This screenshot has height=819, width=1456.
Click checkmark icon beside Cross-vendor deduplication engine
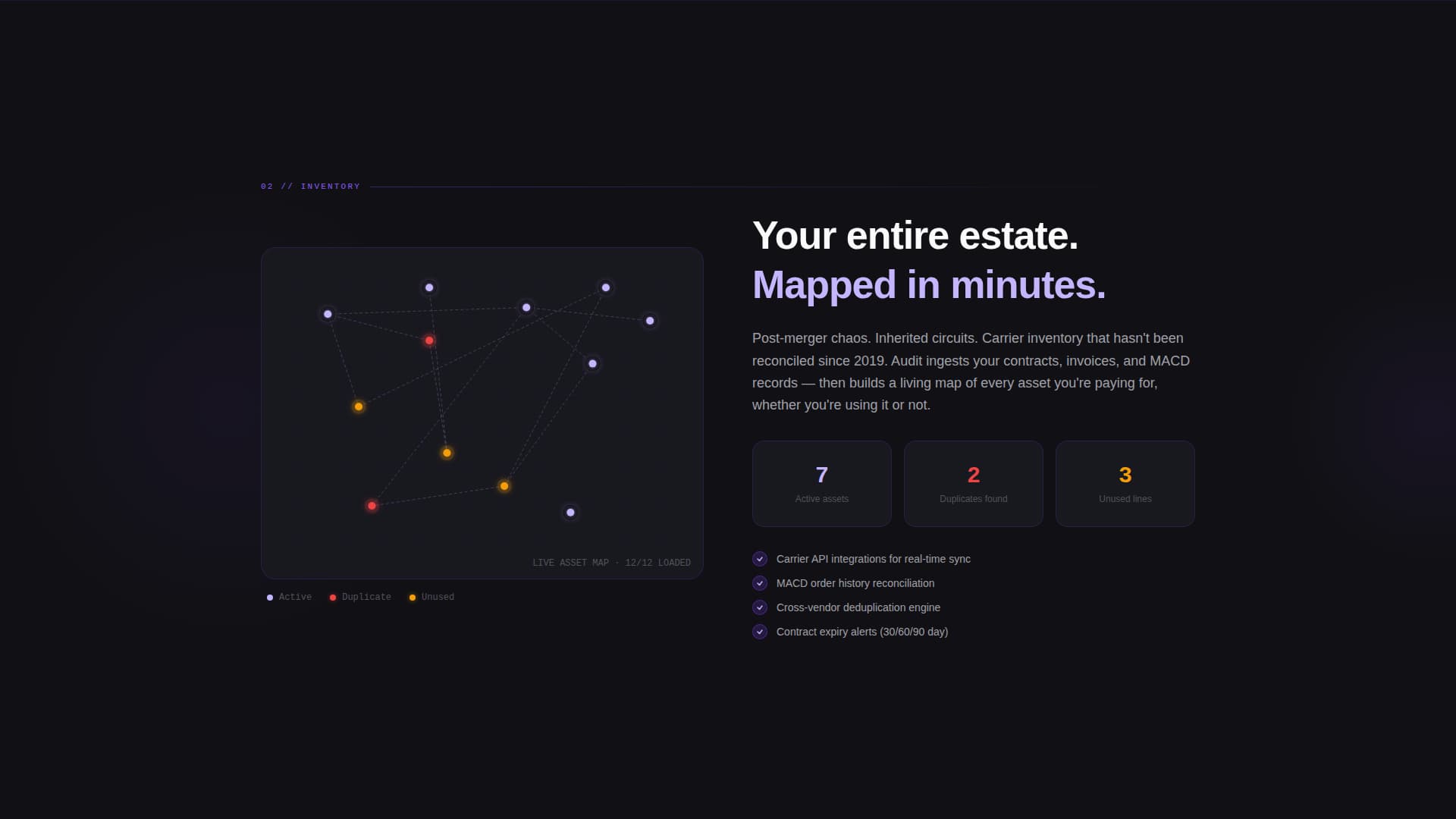(759, 607)
